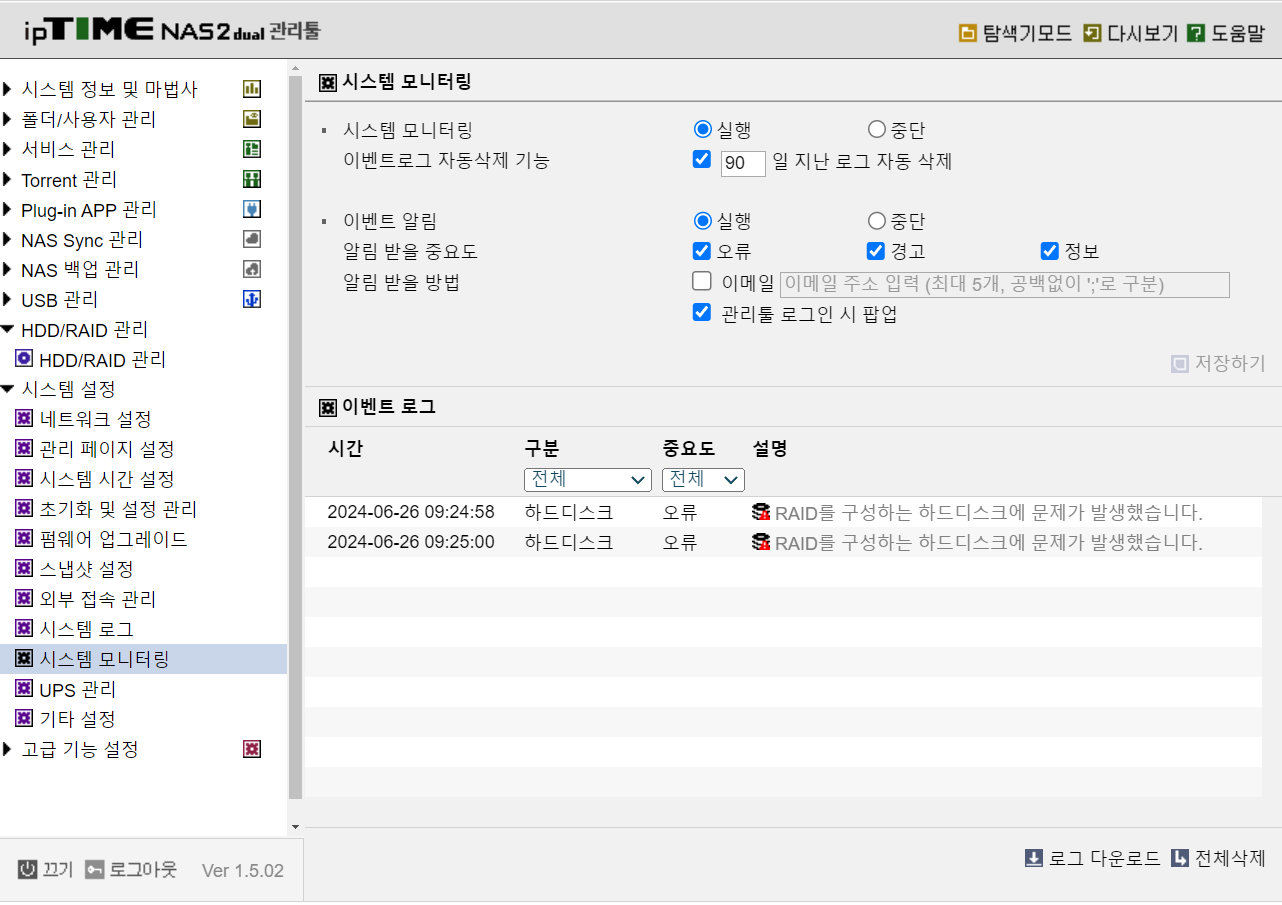
Task: Open the 중요도 전체 filter dropdown
Action: pos(703,480)
